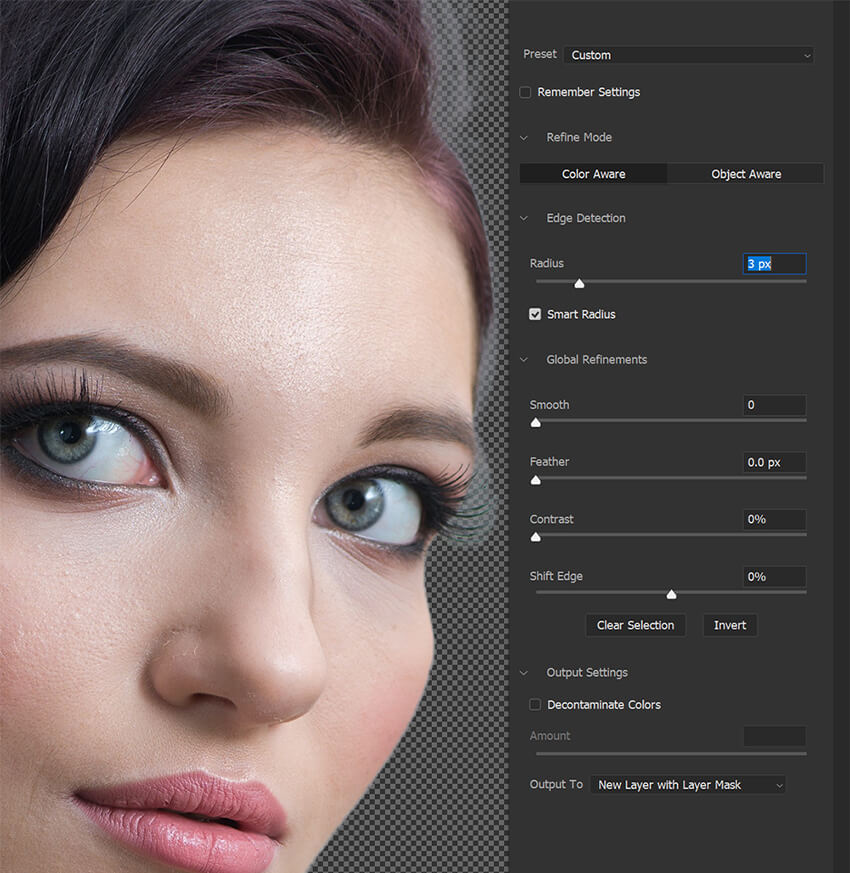Screen dimensions: 850x873
Task: Open the Output To dropdown
Action: point(687,785)
